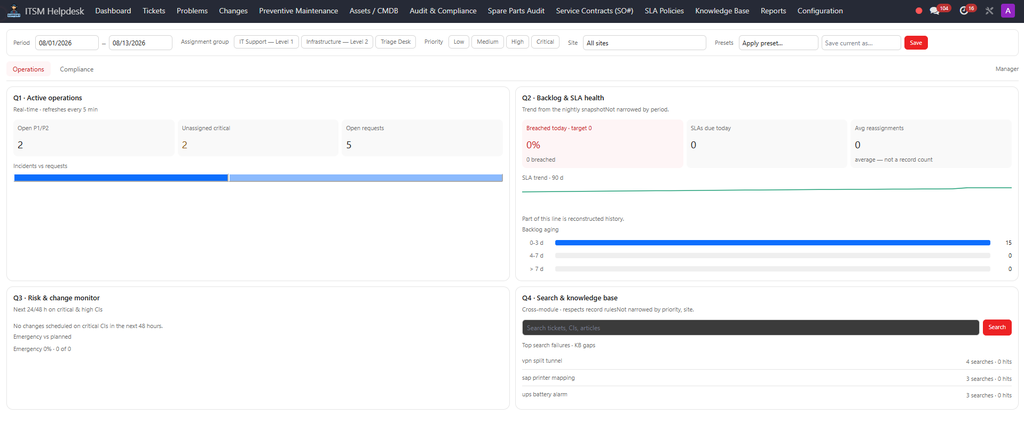
Task: Toggle the IT Support — Level 1 filter
Action: click(x=266, y=42)
